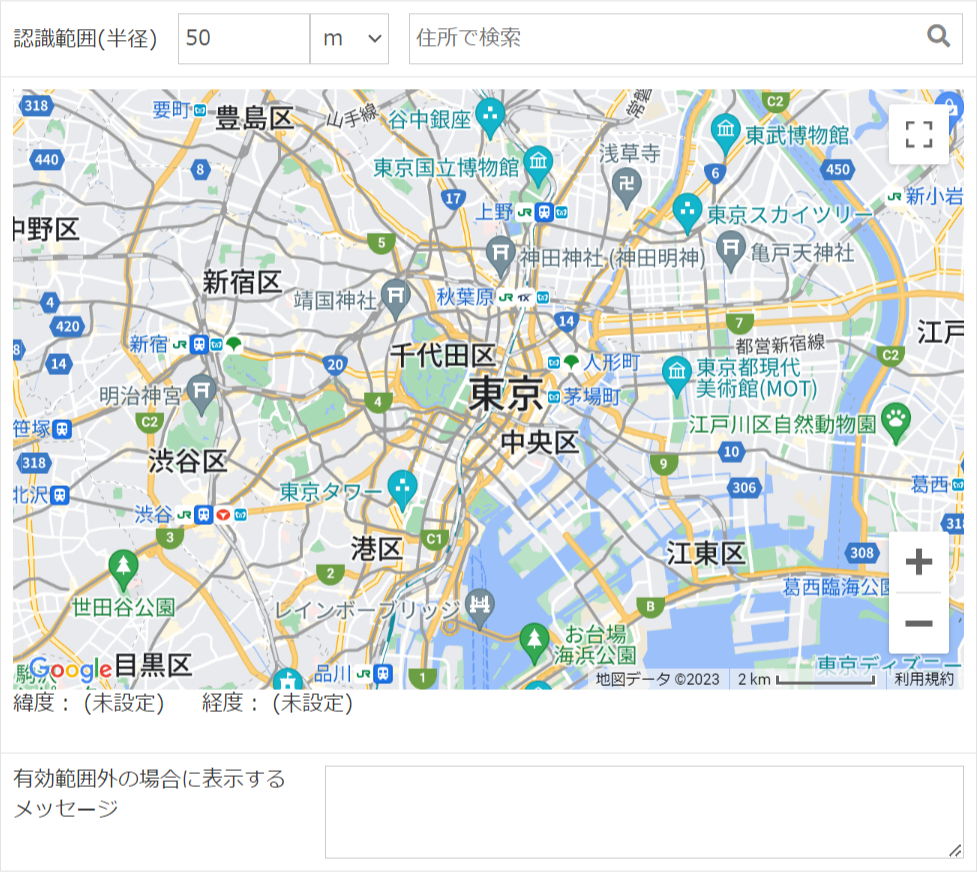Click the 世田谷公園 park tree marker
This screenshot has height=872, width=977.
pos(123,569)
